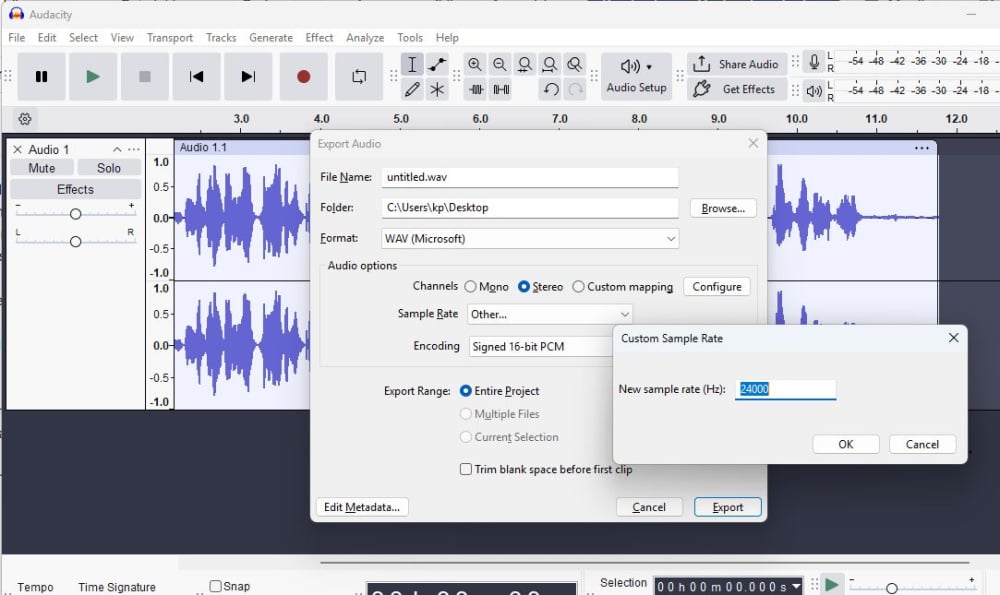Screen dimensions: 1000x595
Task: Collapse the Audio 1 track arrow
Action: point(117,149)
